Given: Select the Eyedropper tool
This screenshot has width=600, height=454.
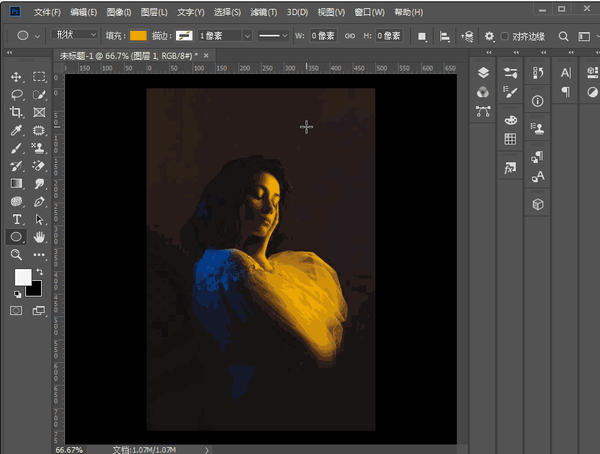Looking at the screenshot, I should pyautogui.click(x=16, y=131).
